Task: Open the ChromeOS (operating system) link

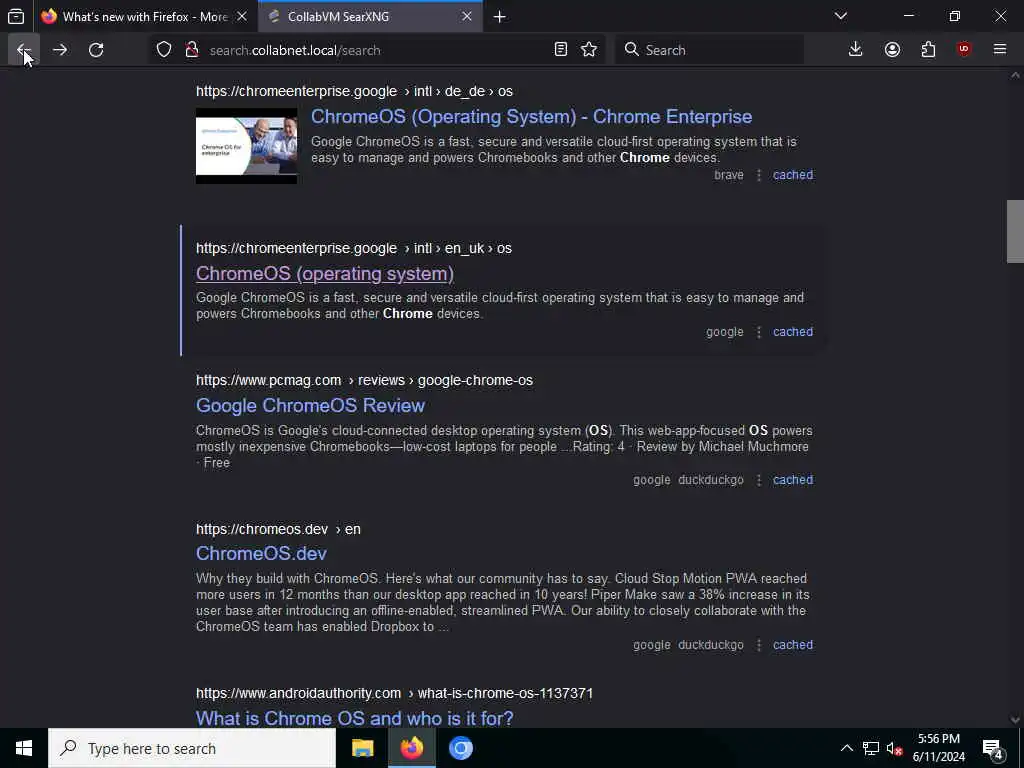Action: (x=325, y=274)
